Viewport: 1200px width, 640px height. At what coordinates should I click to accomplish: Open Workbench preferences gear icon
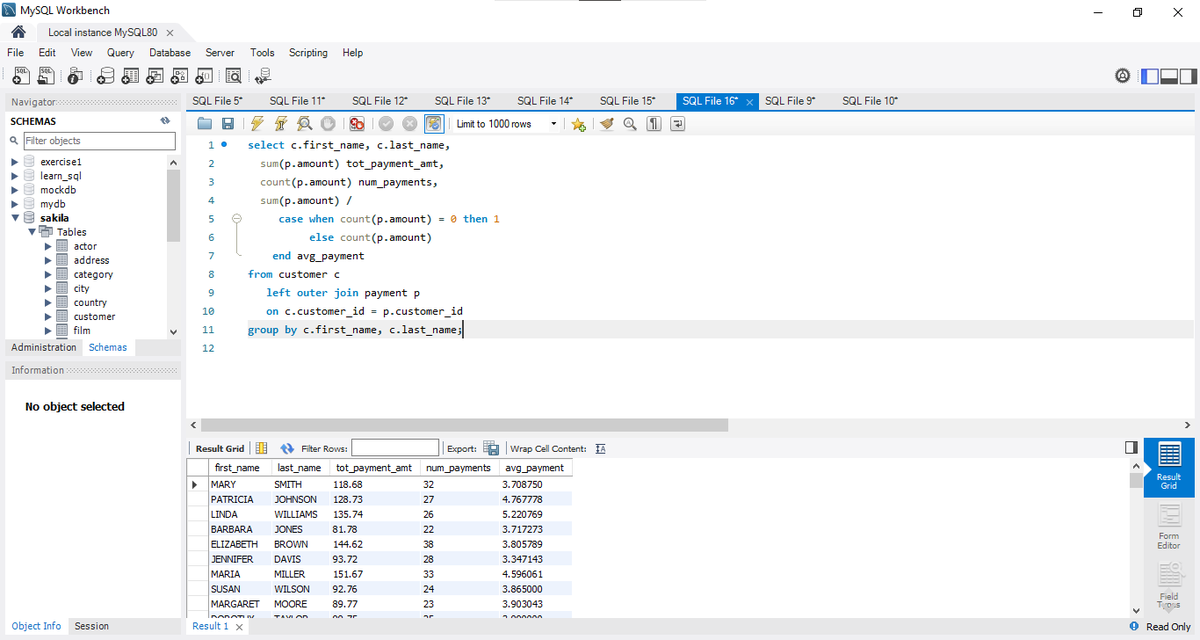click(1122, 76)
